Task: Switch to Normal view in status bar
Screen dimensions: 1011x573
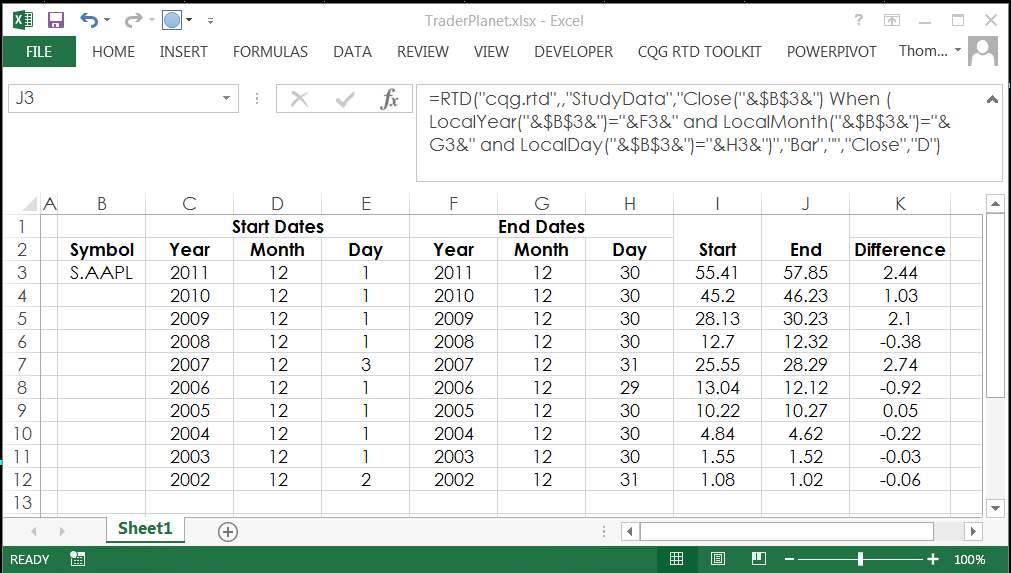Action: 677,559
